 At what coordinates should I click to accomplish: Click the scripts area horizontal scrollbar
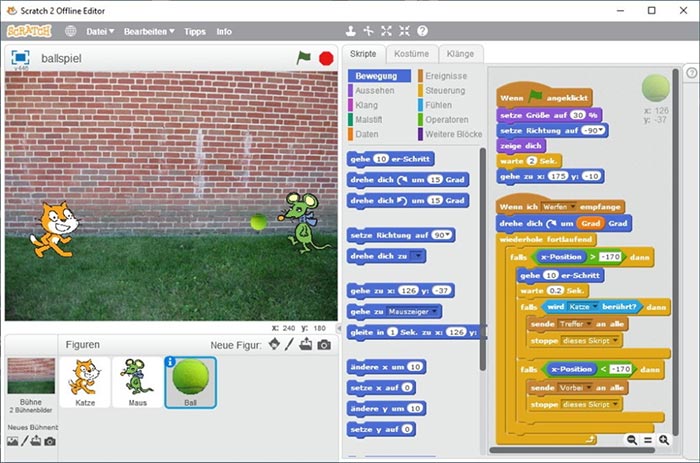click(572, 450)
